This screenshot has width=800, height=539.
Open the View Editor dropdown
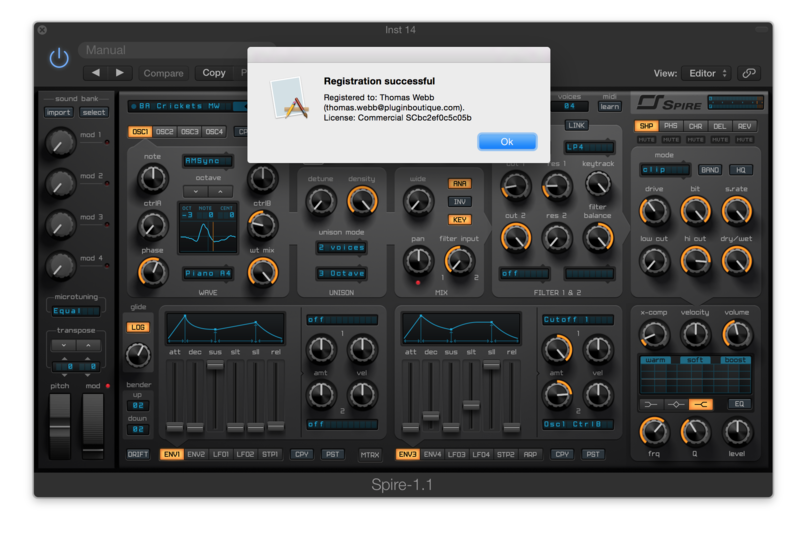click(x=707, y=73)
